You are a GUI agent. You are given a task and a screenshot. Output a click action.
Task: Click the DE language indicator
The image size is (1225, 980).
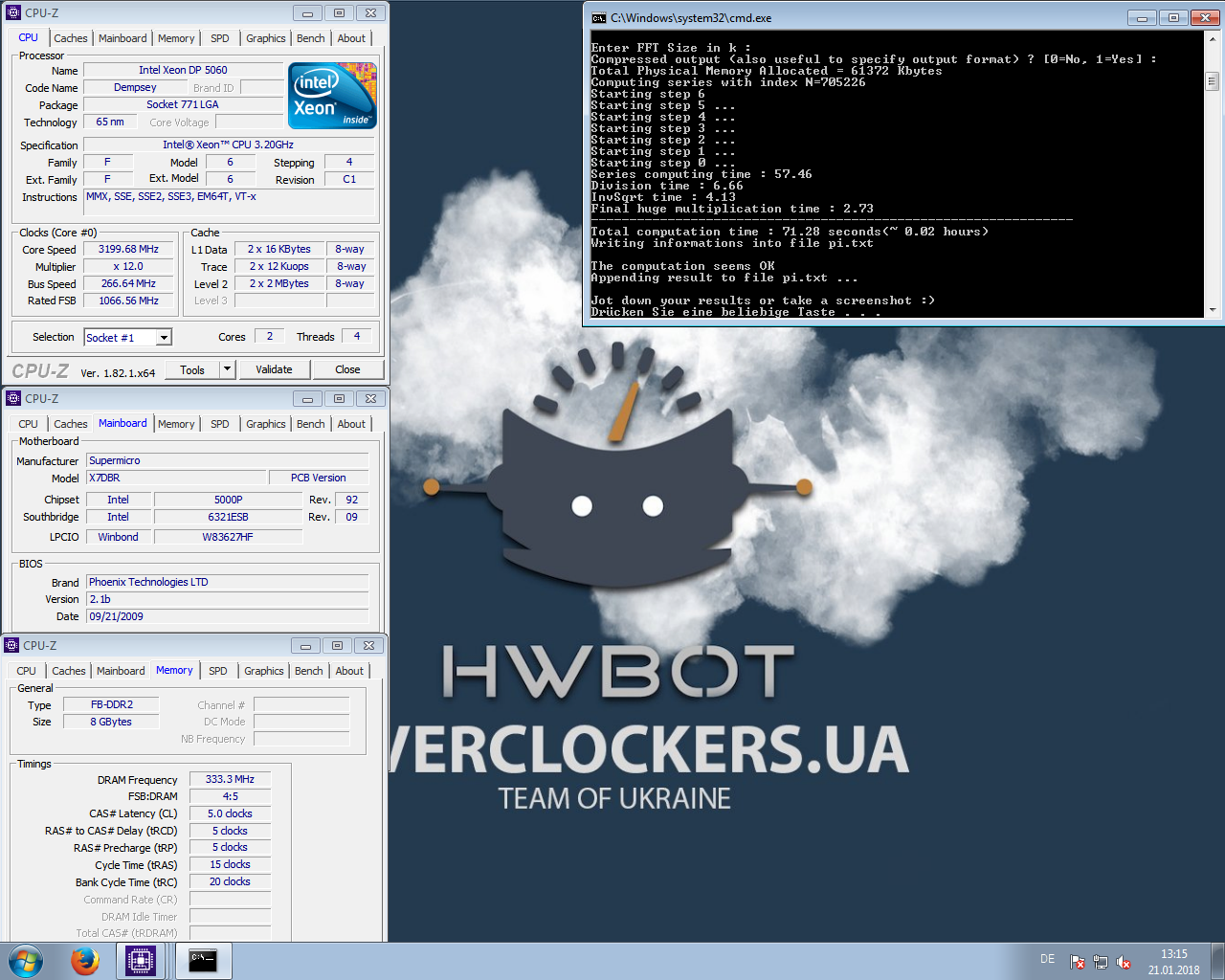[1047, 959]
